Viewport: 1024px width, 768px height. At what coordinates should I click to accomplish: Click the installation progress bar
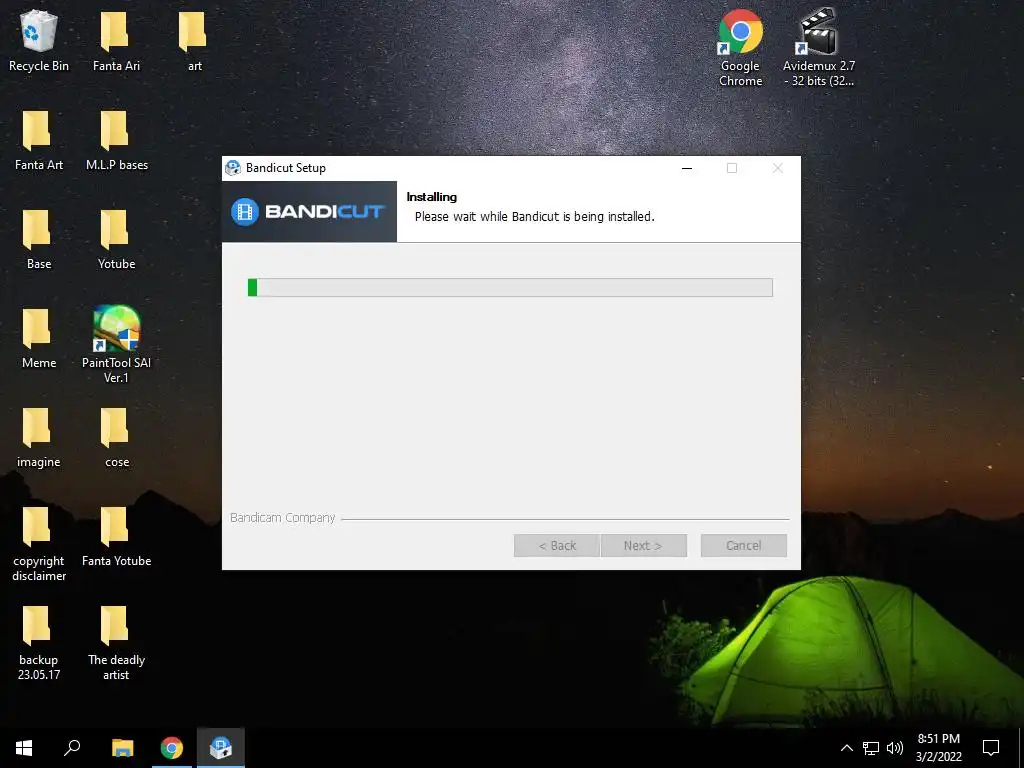tap(510, 287)
